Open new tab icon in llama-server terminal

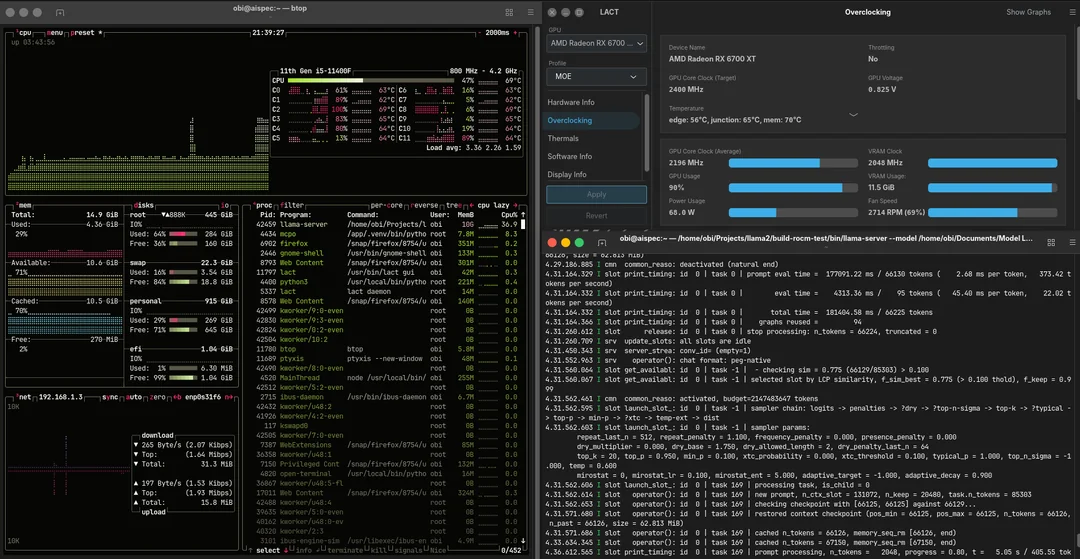click(602, 242)
